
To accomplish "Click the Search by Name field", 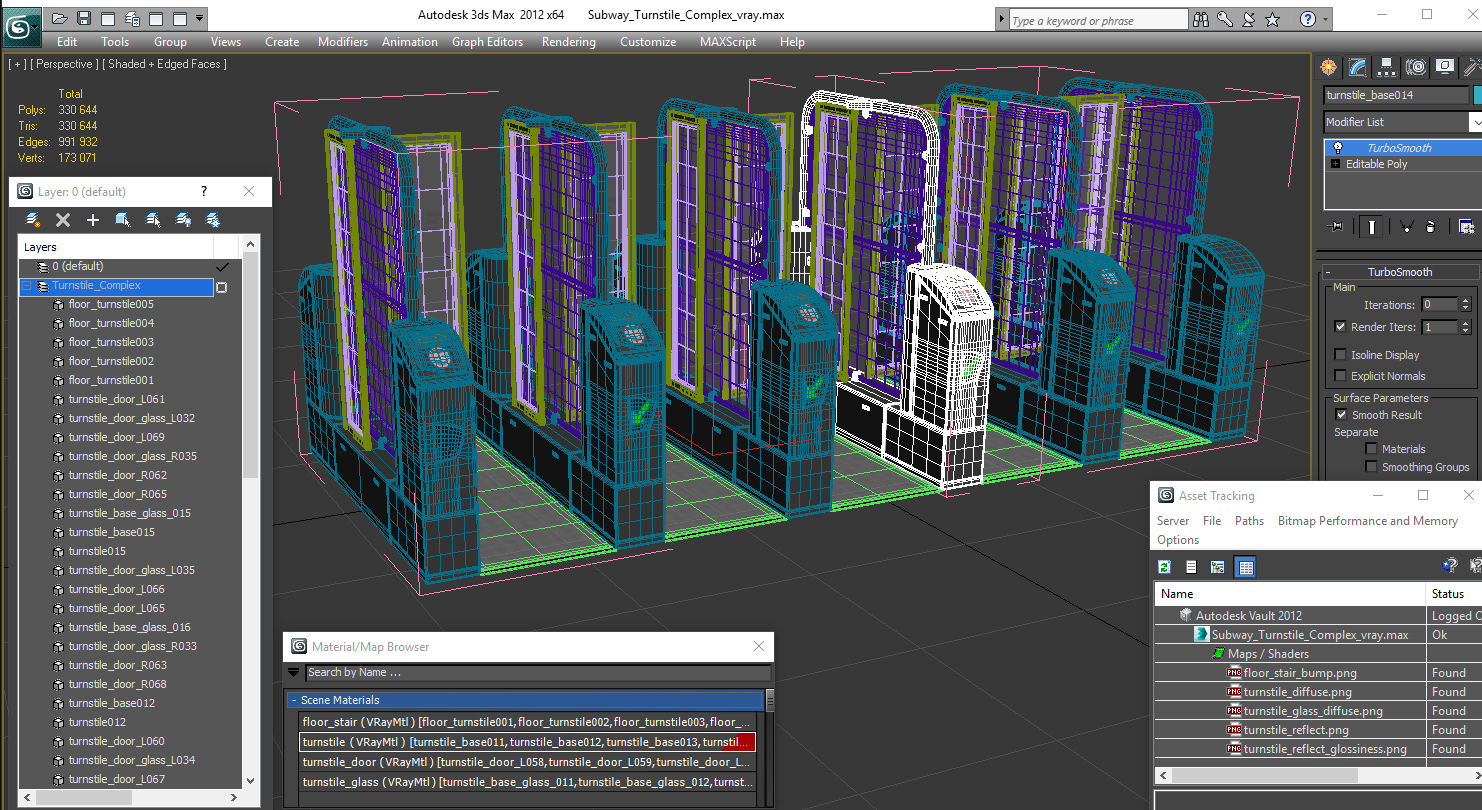I will [538, 673].
